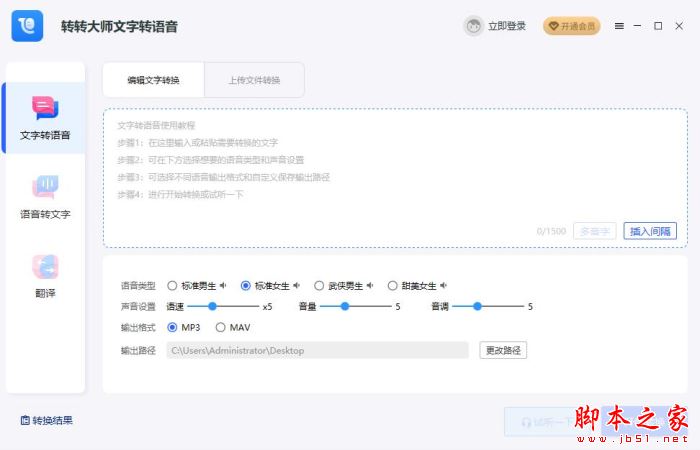The image size is (700, 450).
Task: Select the 标准女生 voice radio button
Action: pos(246,285)
